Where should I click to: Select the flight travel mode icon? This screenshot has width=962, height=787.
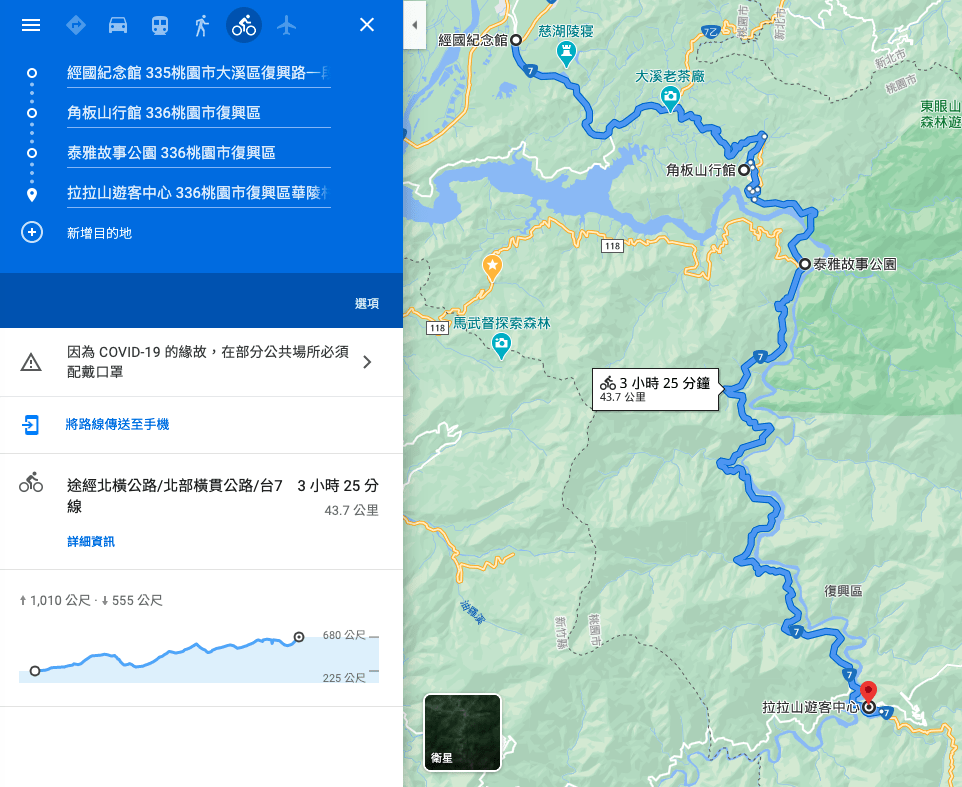(x=287, y=25)
